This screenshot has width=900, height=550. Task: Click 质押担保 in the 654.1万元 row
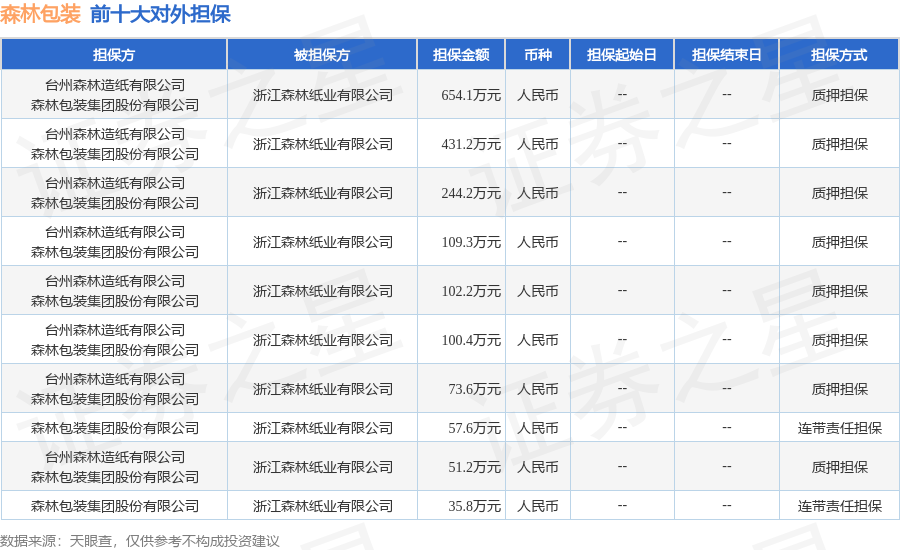[x=839, y=95]
